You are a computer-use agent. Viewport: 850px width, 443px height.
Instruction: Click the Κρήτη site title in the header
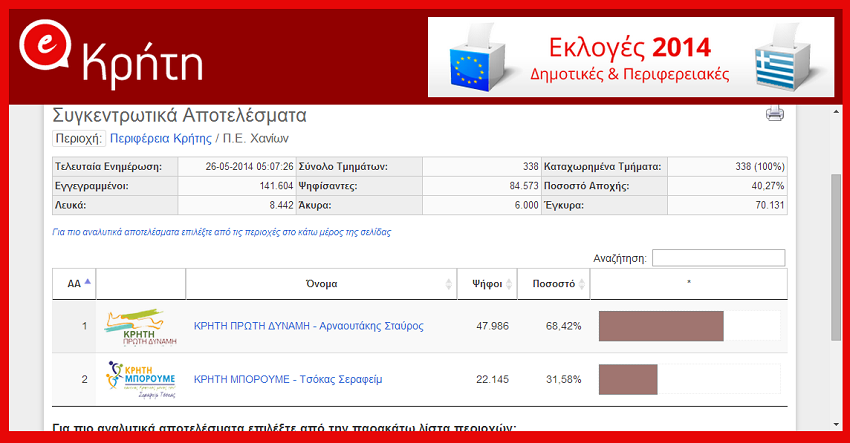click(142, 62)
